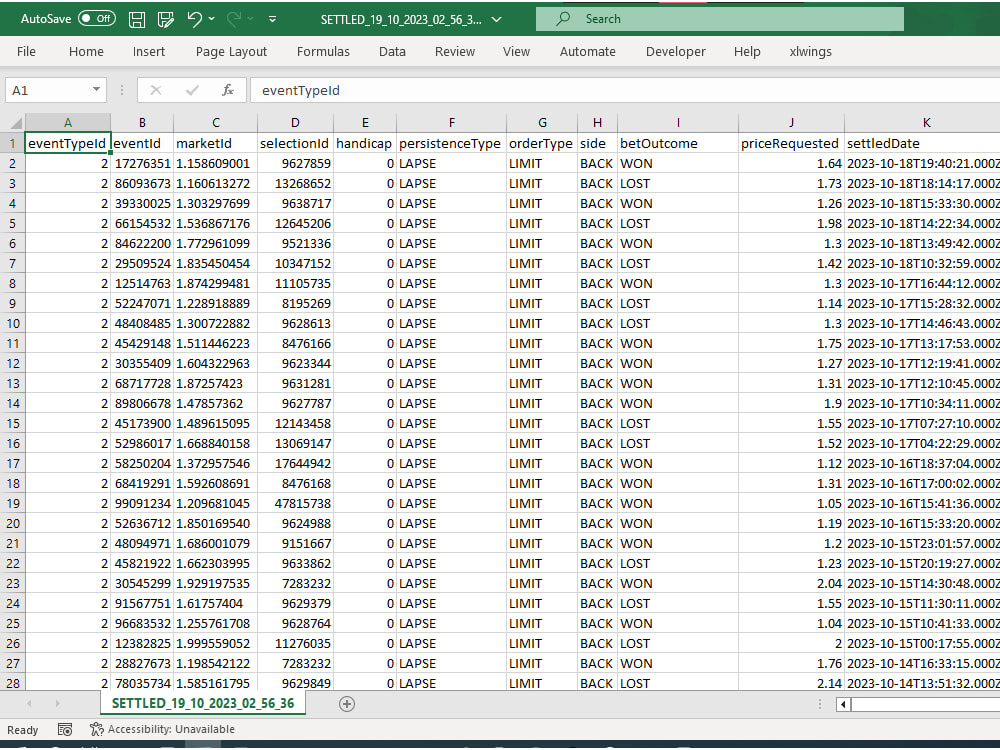This screenshot has width=1000, height=750.
Task: Click the Save icon in title bar
Action: click(136, 19)
